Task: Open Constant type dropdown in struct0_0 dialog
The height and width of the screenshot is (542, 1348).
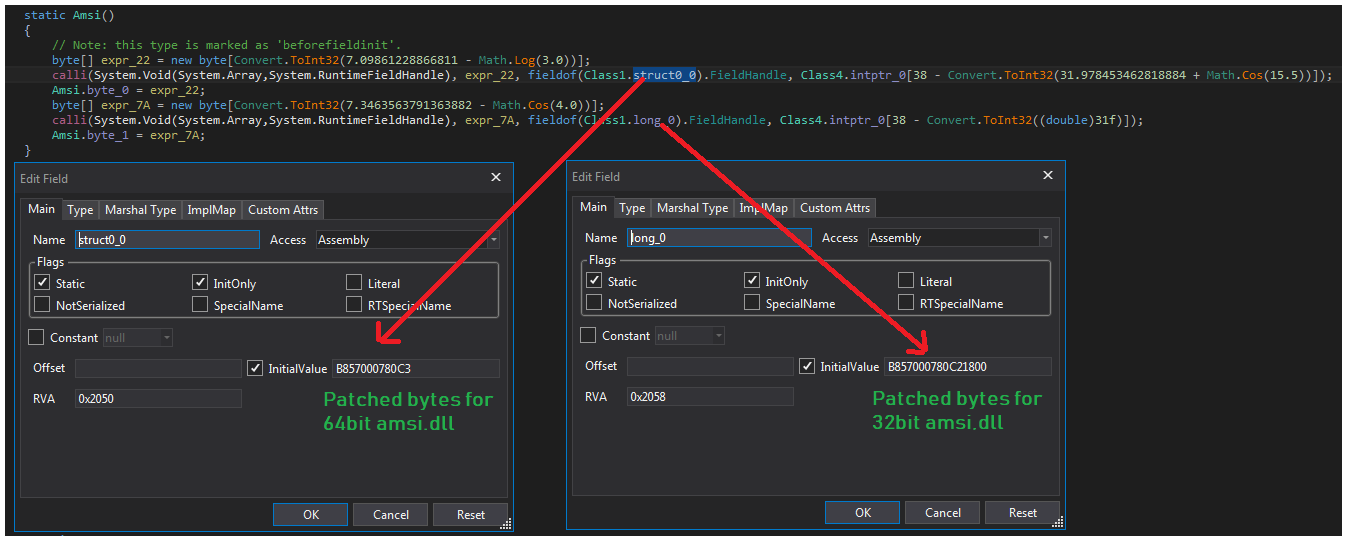Action: point(138,338)
